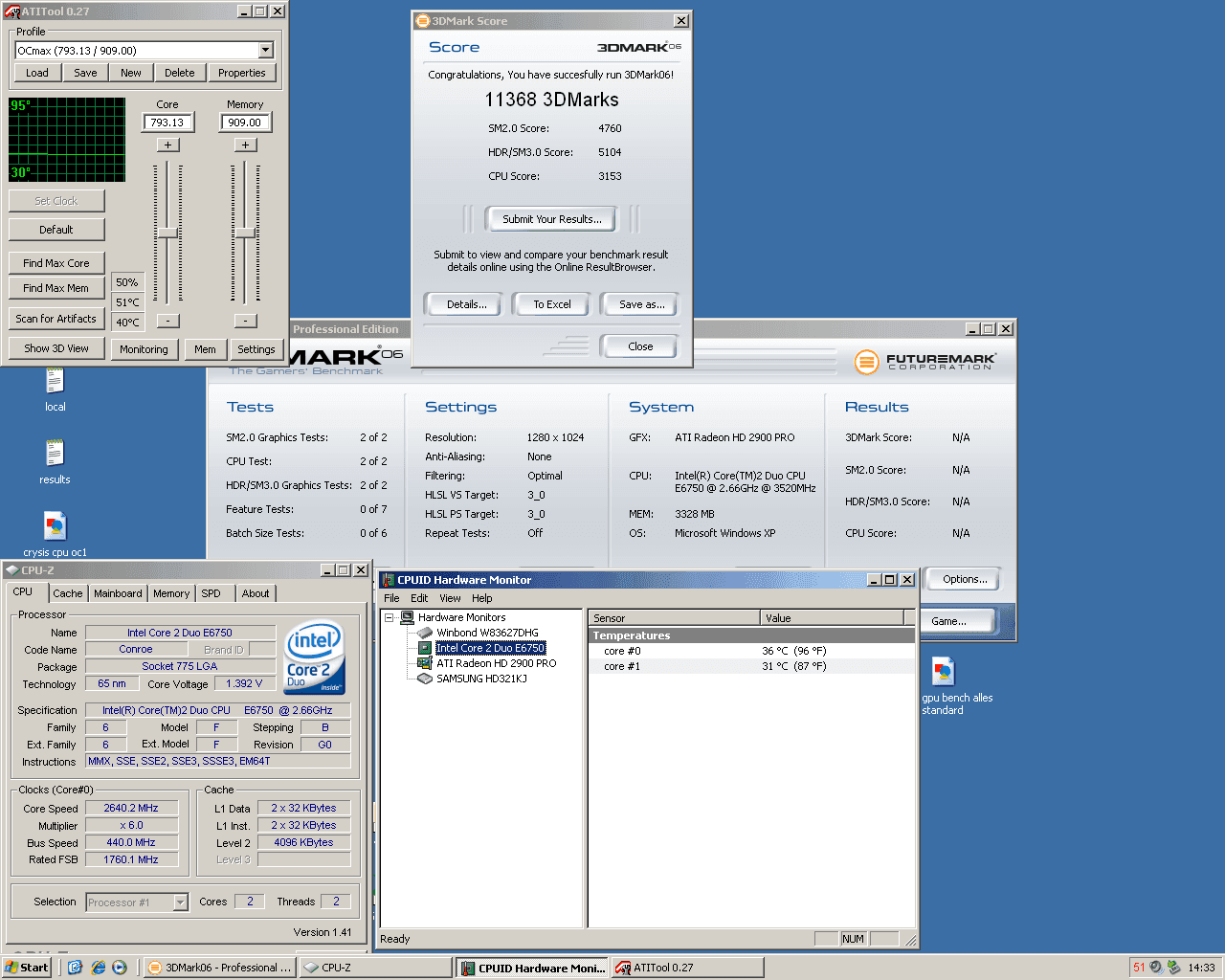Decrease memory clock with minus button
The width and height of the screenshot is (1225, 980).
(245, 321)
